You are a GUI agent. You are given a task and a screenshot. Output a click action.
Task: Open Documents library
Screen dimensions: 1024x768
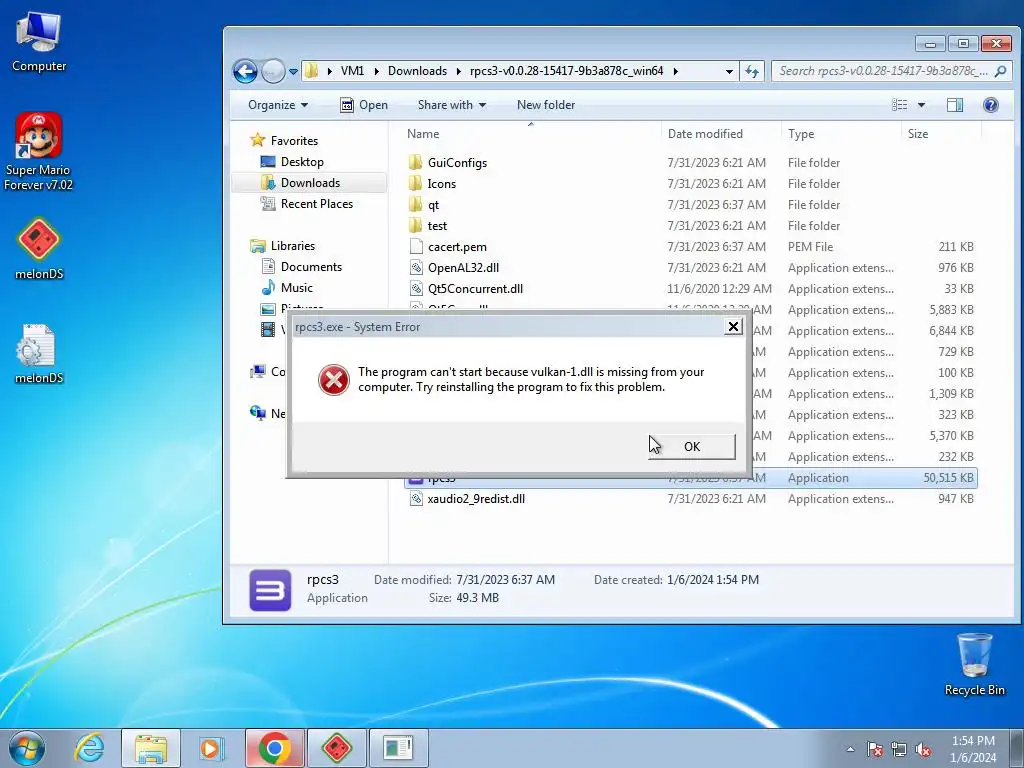pos(311,266)
